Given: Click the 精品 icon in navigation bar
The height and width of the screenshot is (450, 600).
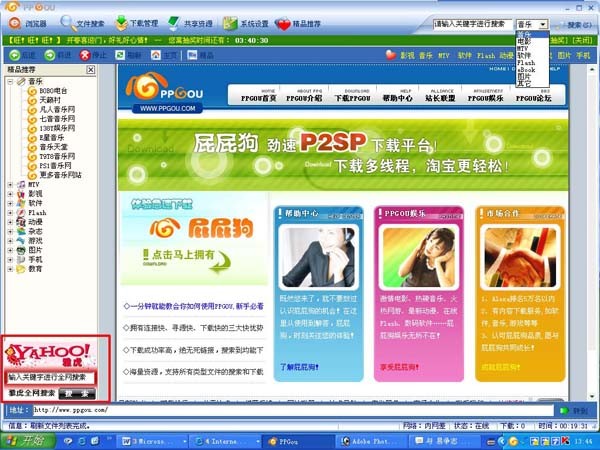Looking at the screenshot, I should pyautogui.click(x=192, y=55).
